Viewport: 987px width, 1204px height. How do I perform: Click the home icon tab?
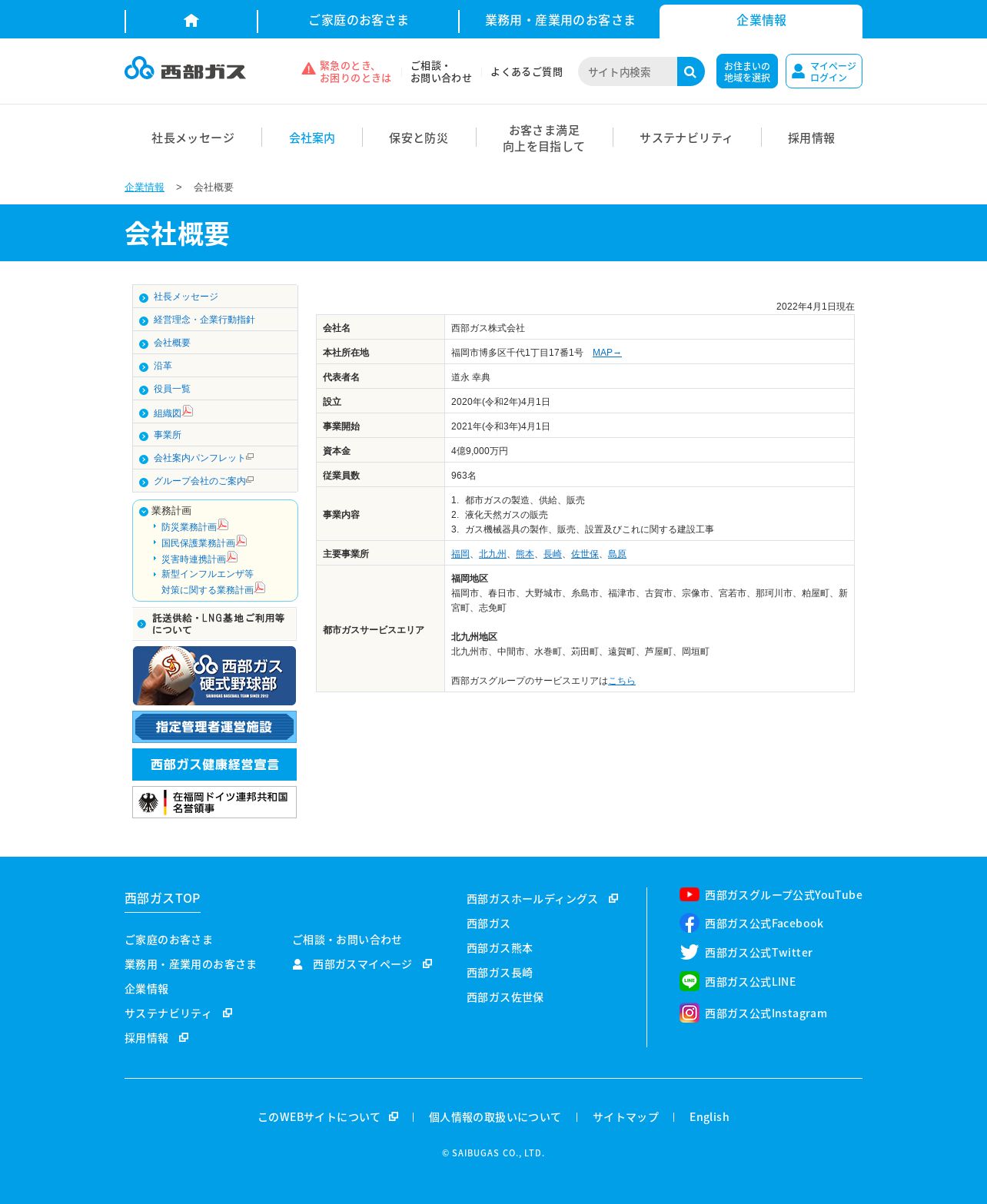[191, 21]
